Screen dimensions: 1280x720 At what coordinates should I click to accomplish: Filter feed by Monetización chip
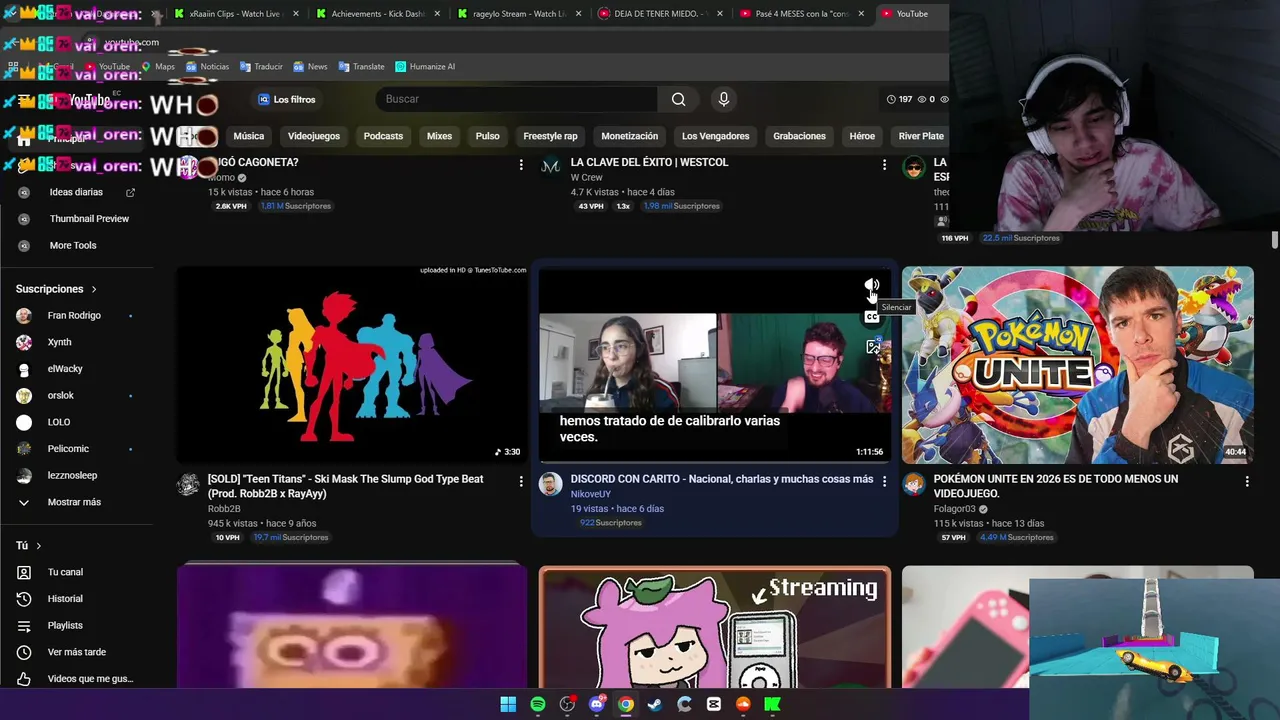[x=630, y=136]
